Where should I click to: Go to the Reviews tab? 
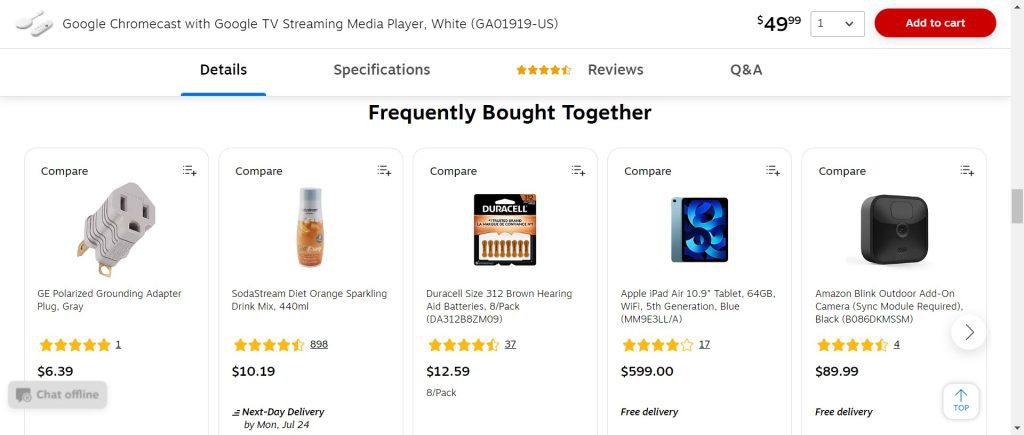click(615, 70)
